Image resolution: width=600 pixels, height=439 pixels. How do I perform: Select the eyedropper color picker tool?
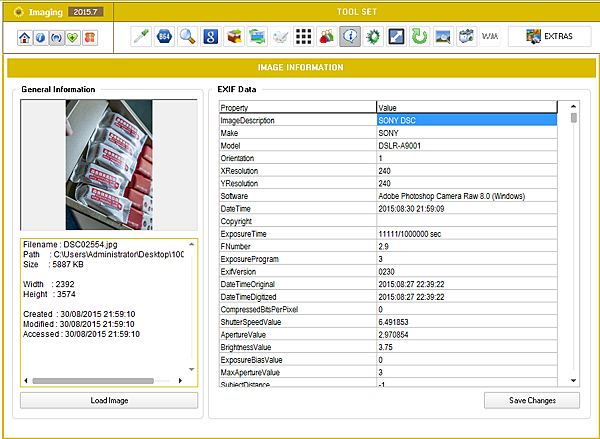coord(142,36)
